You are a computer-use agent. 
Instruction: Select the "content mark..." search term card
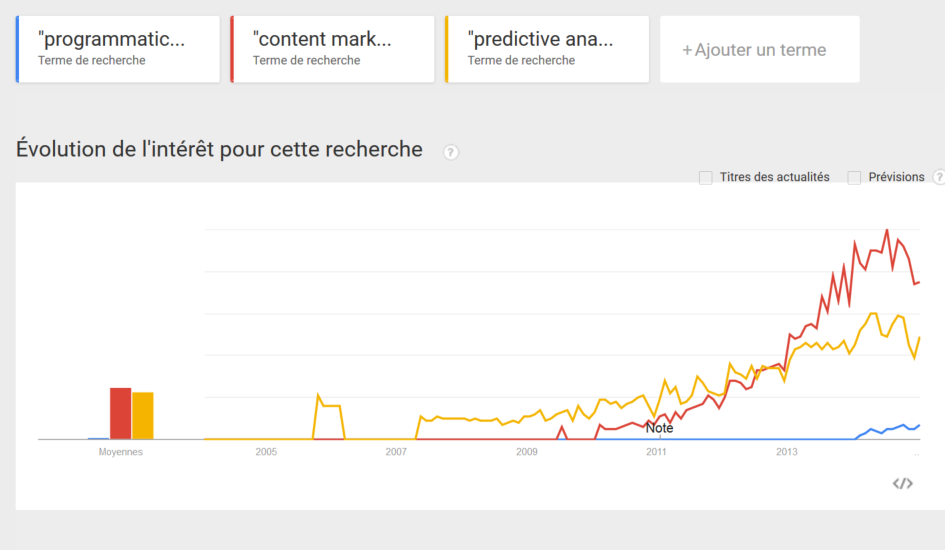(333, 49)
